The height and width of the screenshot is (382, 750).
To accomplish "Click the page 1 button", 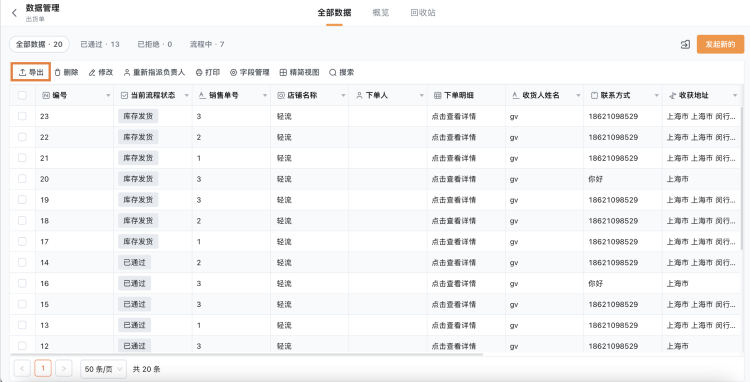I will (43, 369).
